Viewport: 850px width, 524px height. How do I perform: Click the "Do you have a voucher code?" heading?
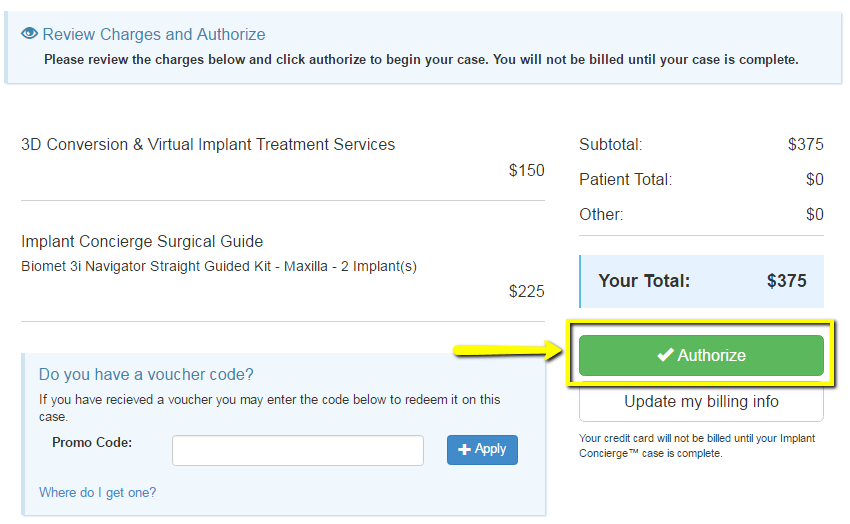click(146, 374)
